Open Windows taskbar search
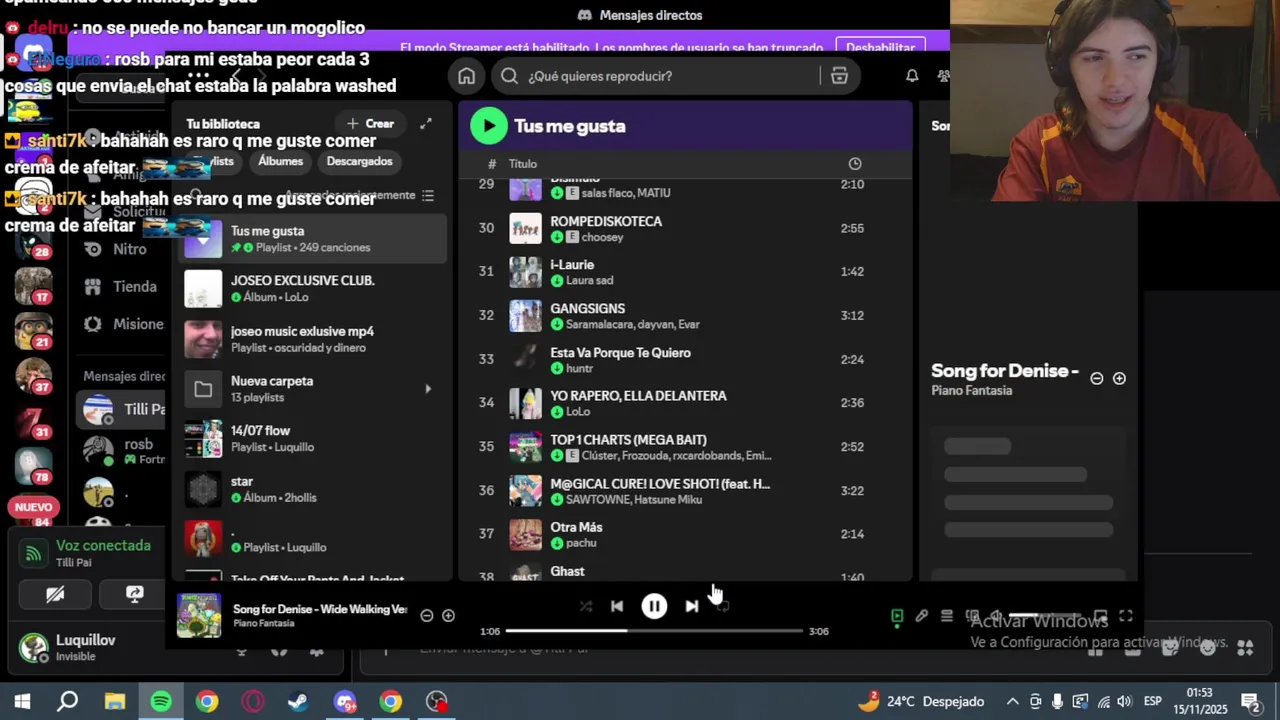Screen dimensions: 1280x720 [68, 702]
